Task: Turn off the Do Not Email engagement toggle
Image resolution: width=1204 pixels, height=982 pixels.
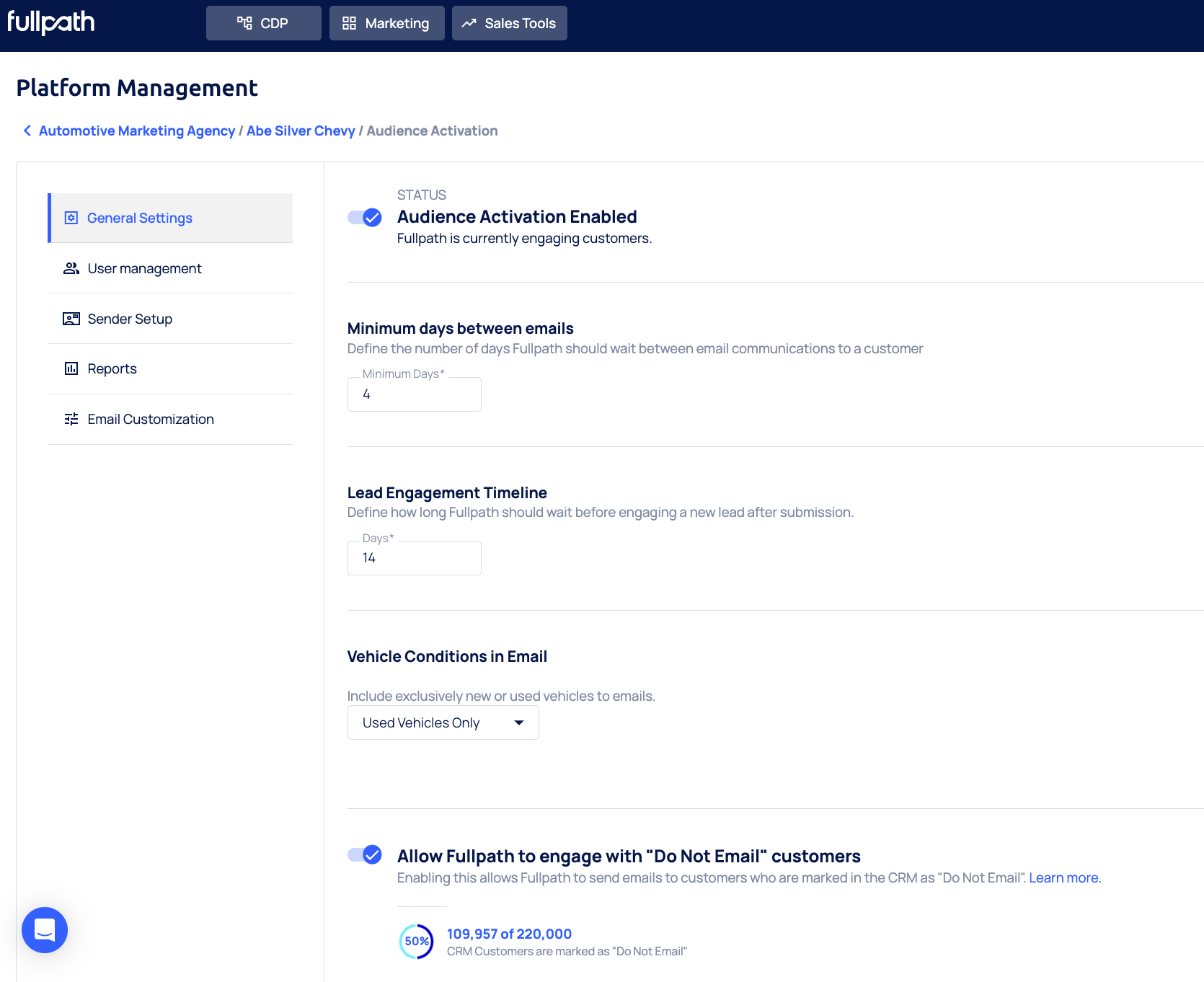Action: 365,855
